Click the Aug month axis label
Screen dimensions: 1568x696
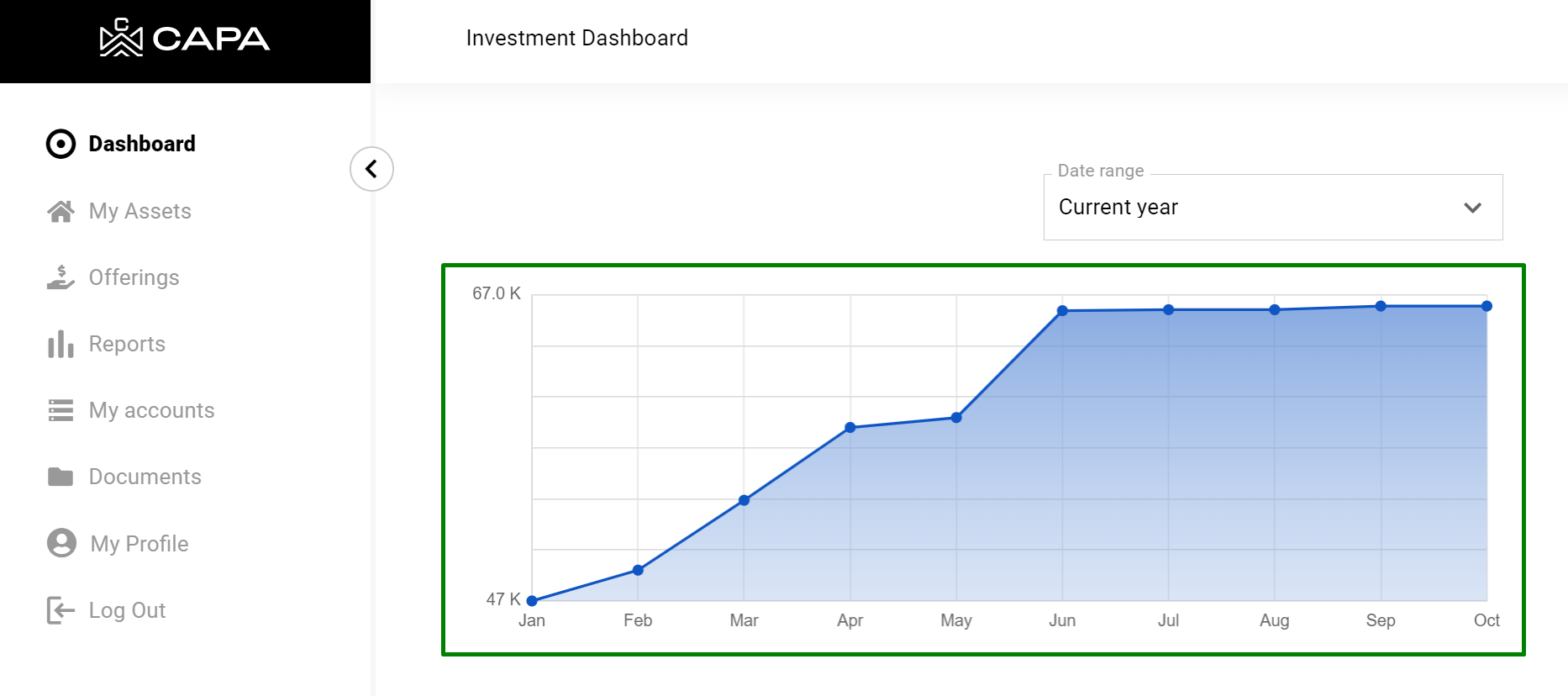click(x=1275, y=620)
